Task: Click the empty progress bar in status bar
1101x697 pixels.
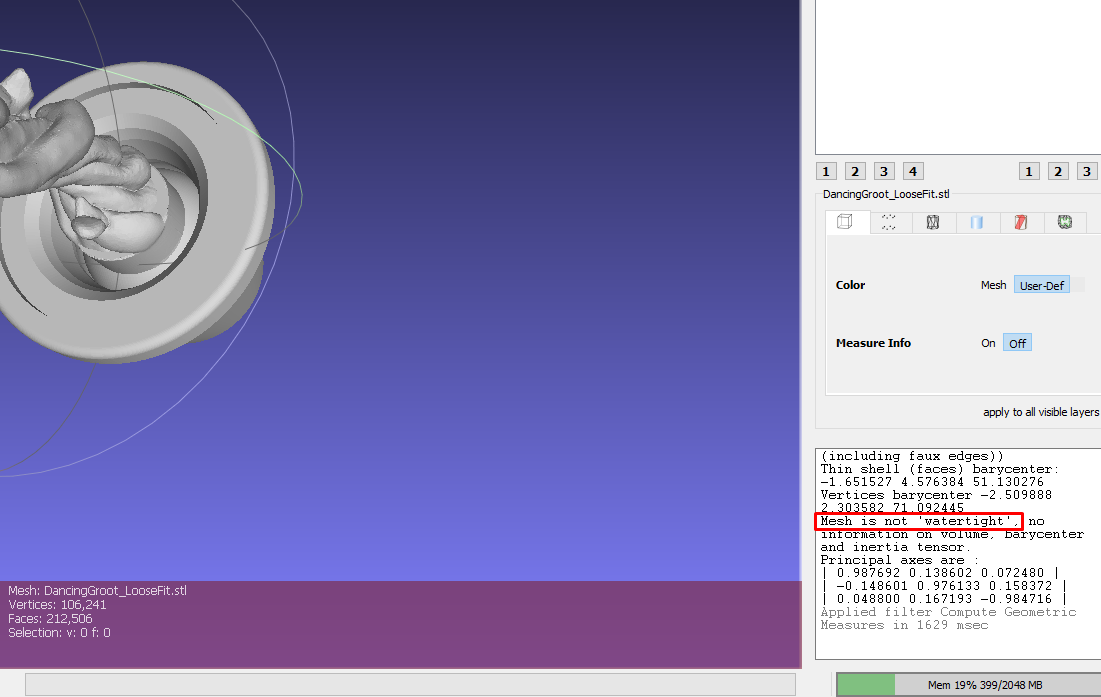Action: coord(410,684)
